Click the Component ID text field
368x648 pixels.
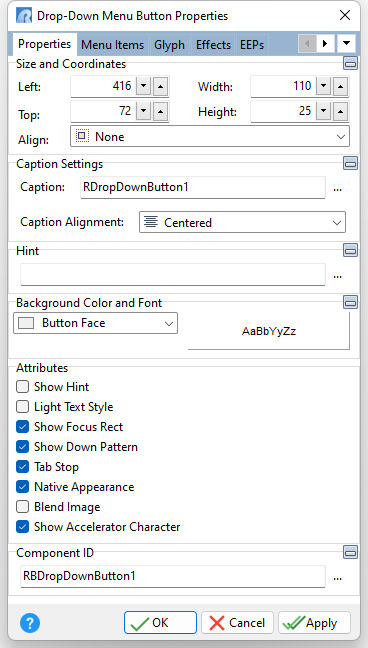click(173, 576)
